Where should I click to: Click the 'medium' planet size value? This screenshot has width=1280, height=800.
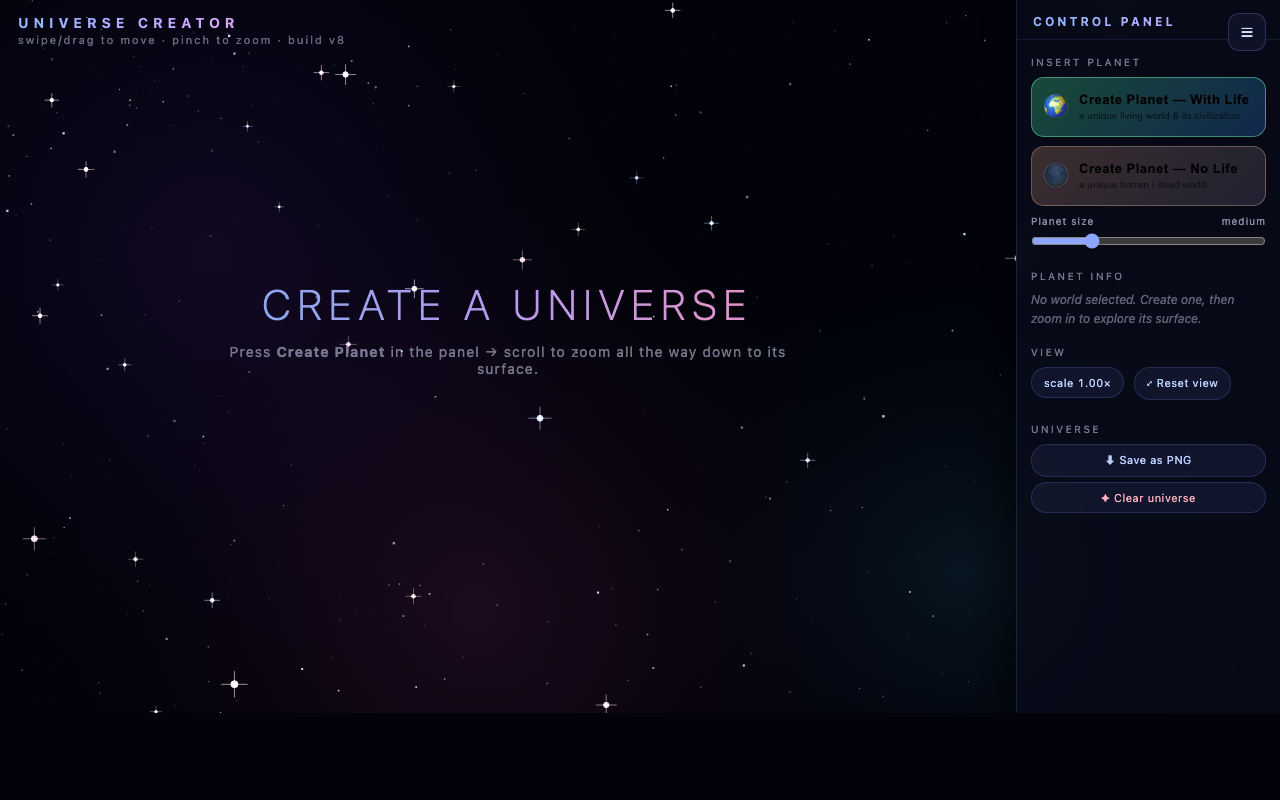(1243, 221)
